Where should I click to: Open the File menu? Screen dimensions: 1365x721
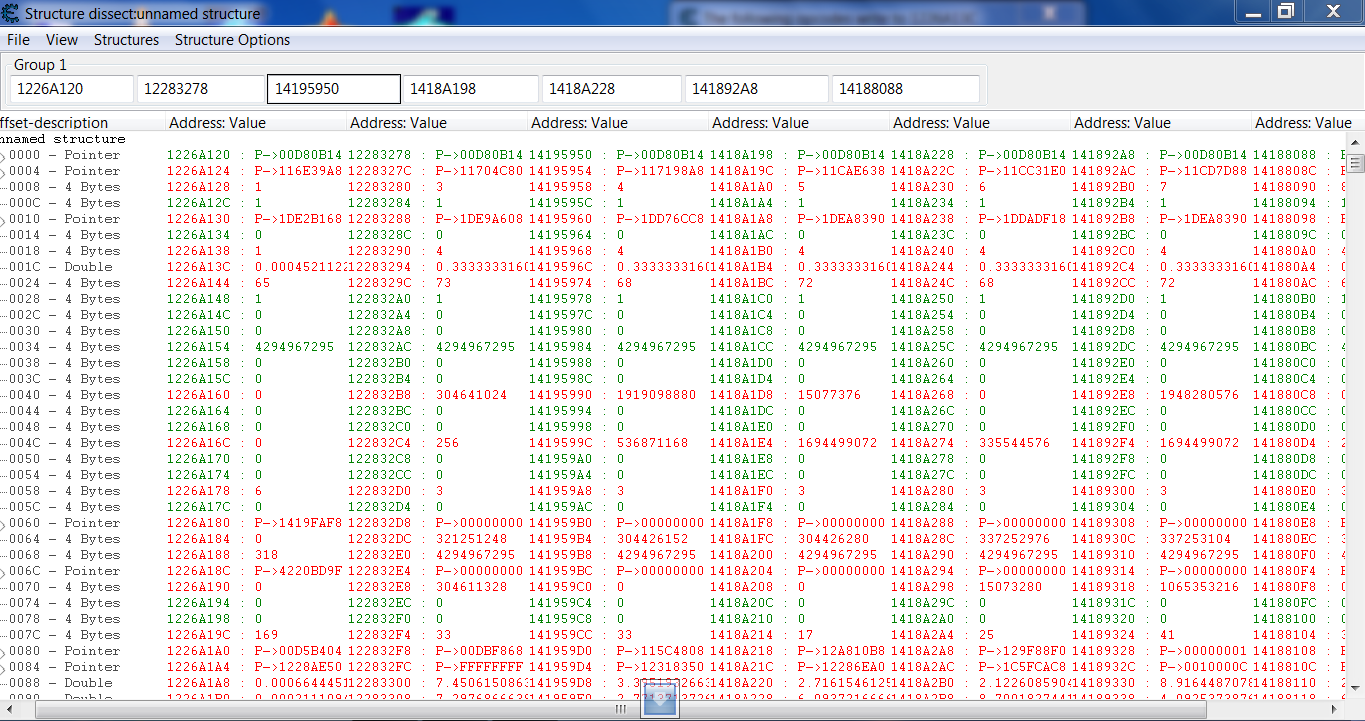(x=18, y=40)
